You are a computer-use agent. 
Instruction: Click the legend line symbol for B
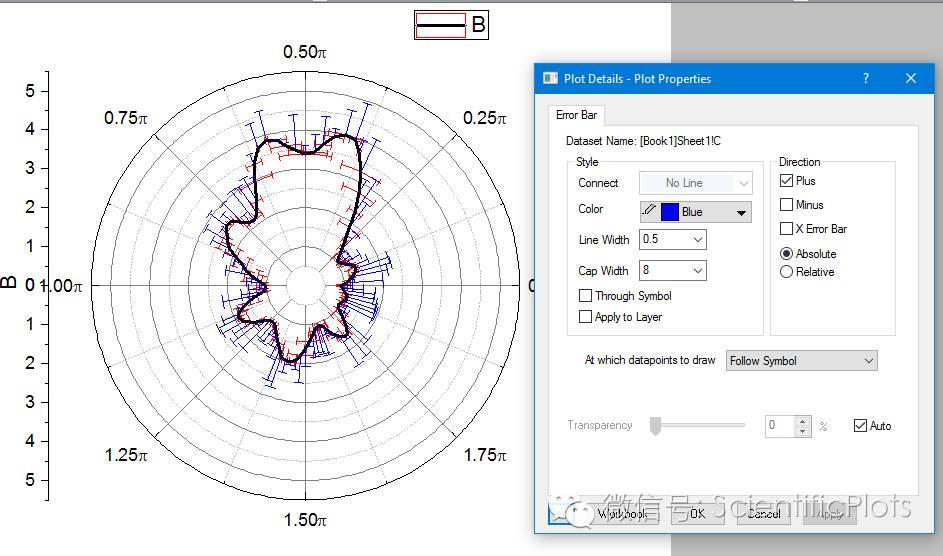pos(441,25)
